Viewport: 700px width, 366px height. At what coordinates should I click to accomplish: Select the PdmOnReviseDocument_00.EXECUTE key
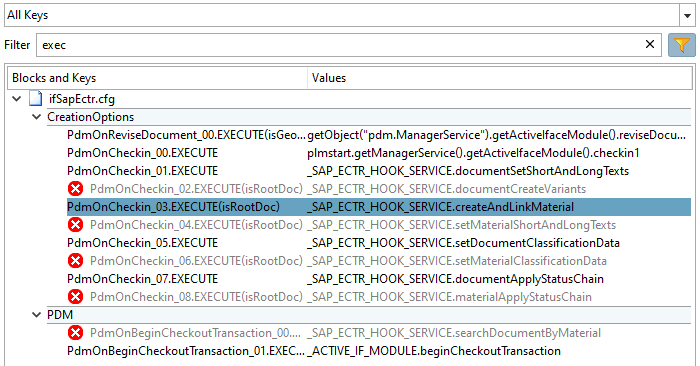click(x=186, y=135)
